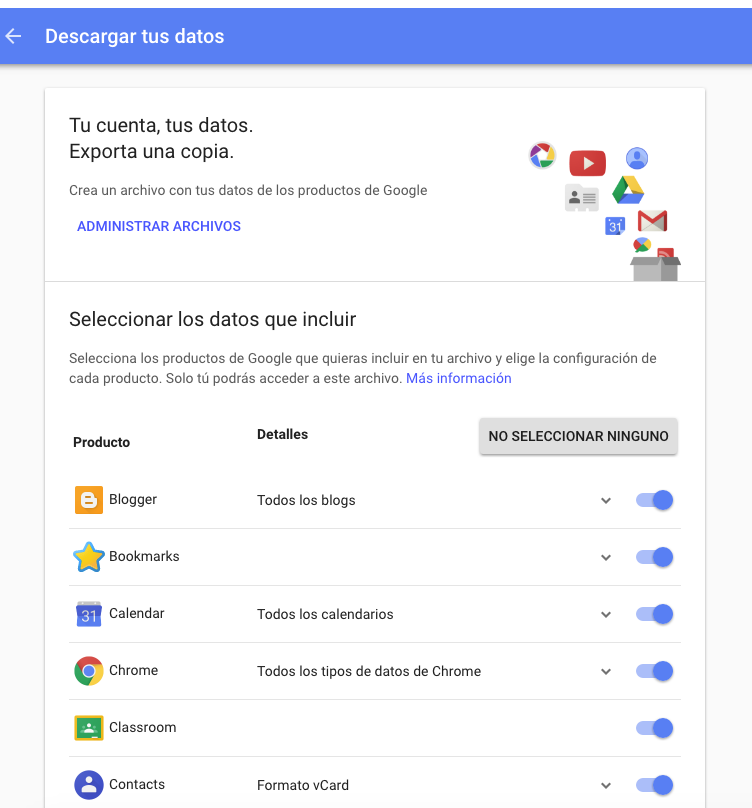The height and width of the screenshot is (808, 752).
Task: Open the ADMINISTRAR ARCHIVOS link
Action: click(159, 226)
